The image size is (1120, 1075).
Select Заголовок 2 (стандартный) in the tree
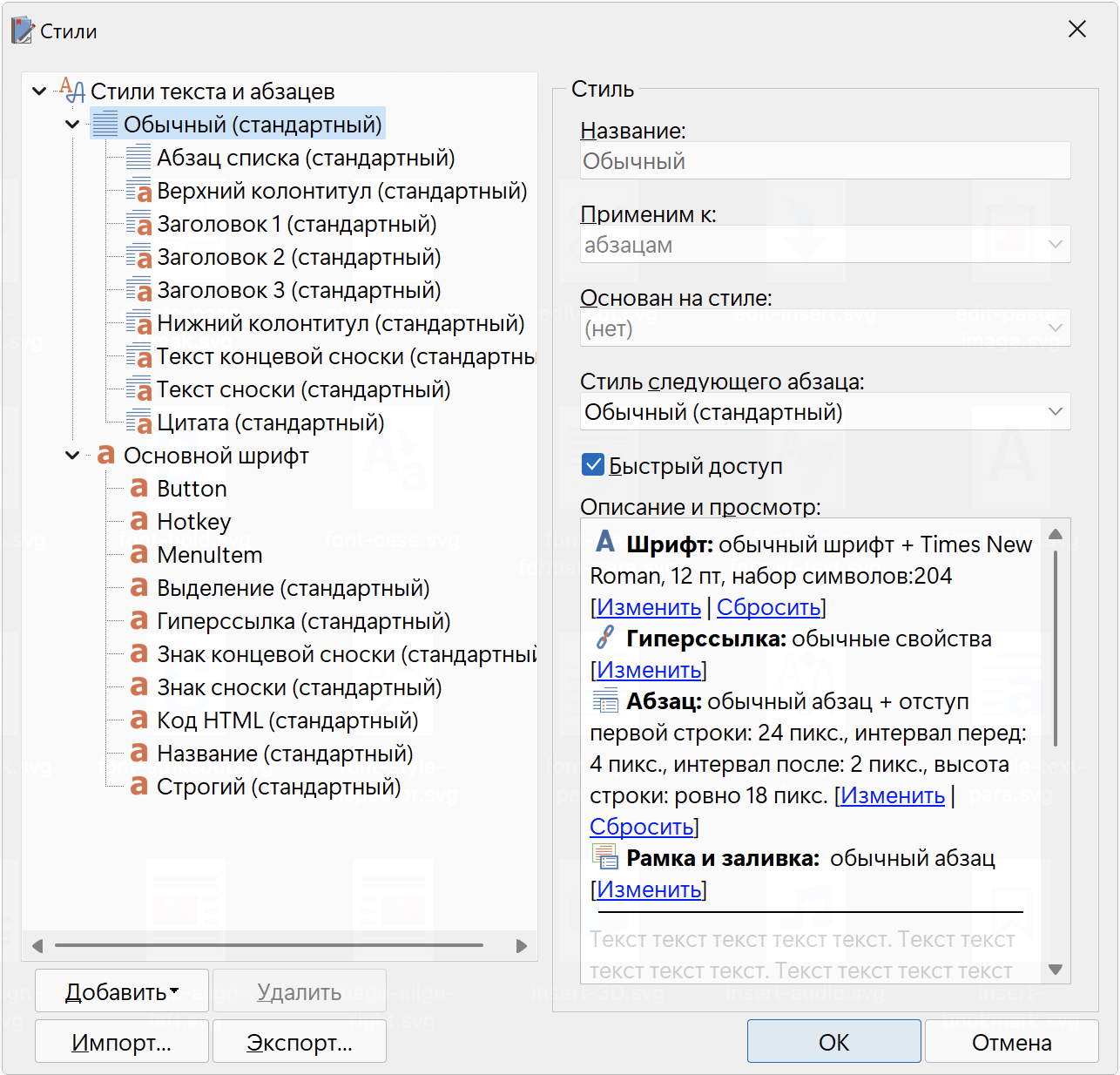298,257
